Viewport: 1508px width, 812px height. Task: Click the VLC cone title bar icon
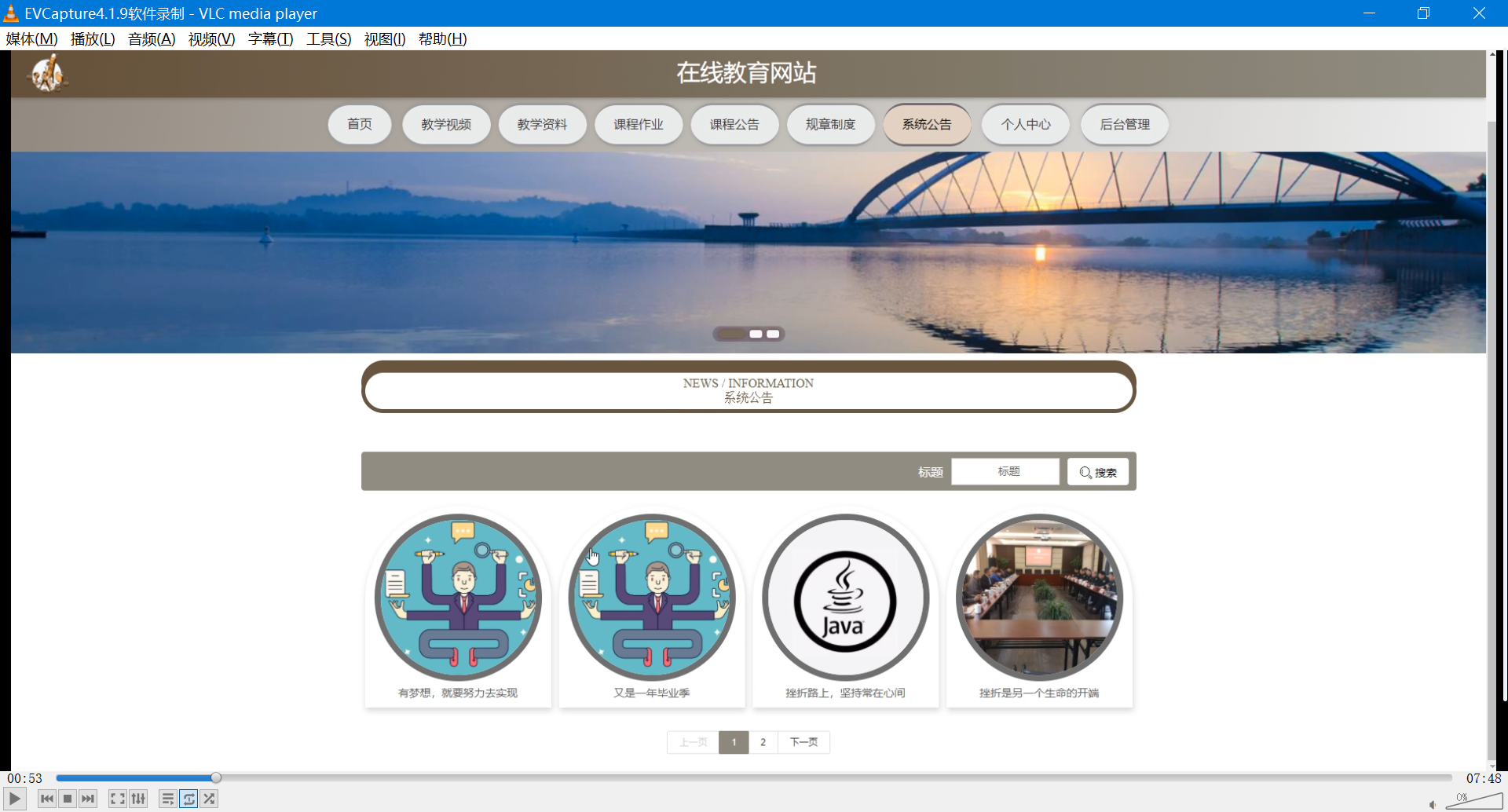tap(11, 13)
